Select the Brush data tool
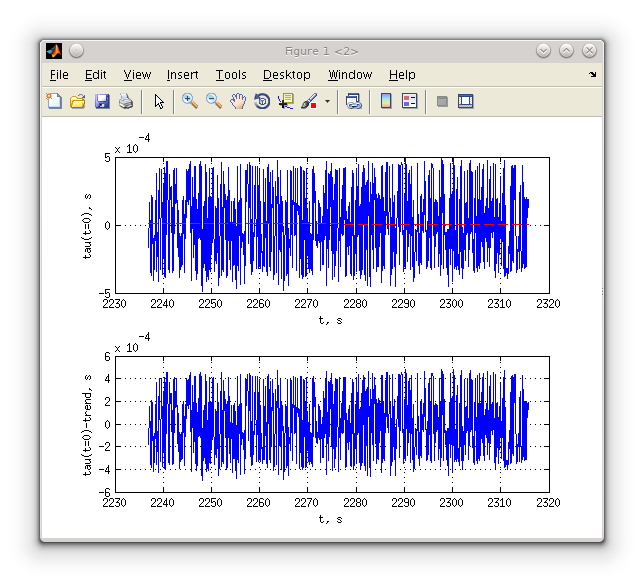Screen dimensions: 644x582 (x=309, y=101)
